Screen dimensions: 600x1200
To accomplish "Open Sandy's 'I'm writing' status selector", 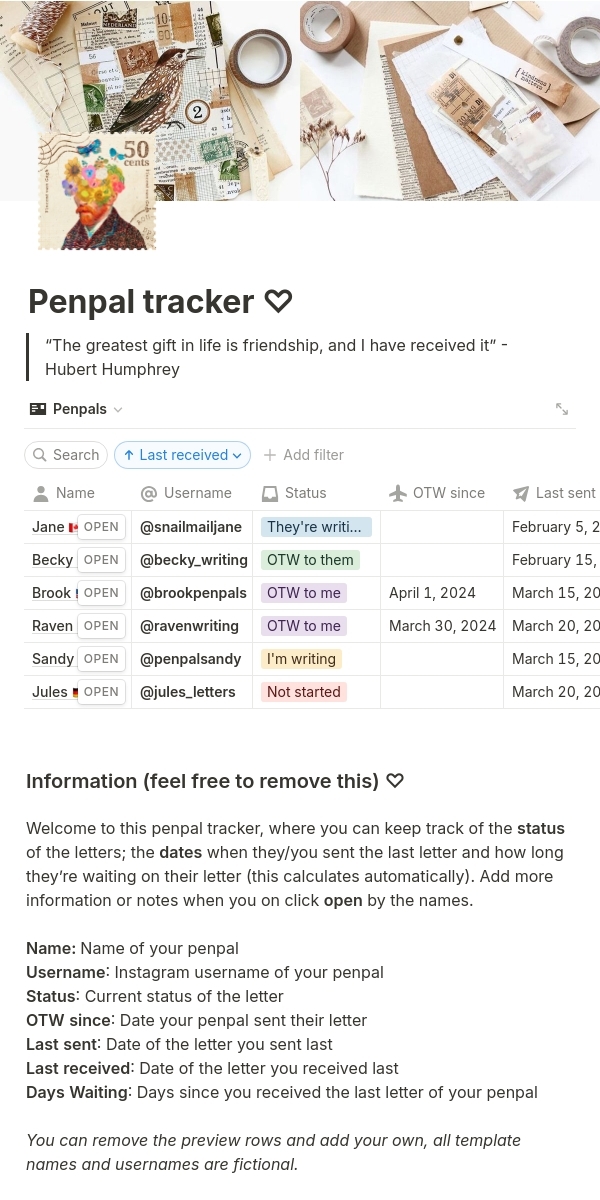I will [x=301, y=658].
